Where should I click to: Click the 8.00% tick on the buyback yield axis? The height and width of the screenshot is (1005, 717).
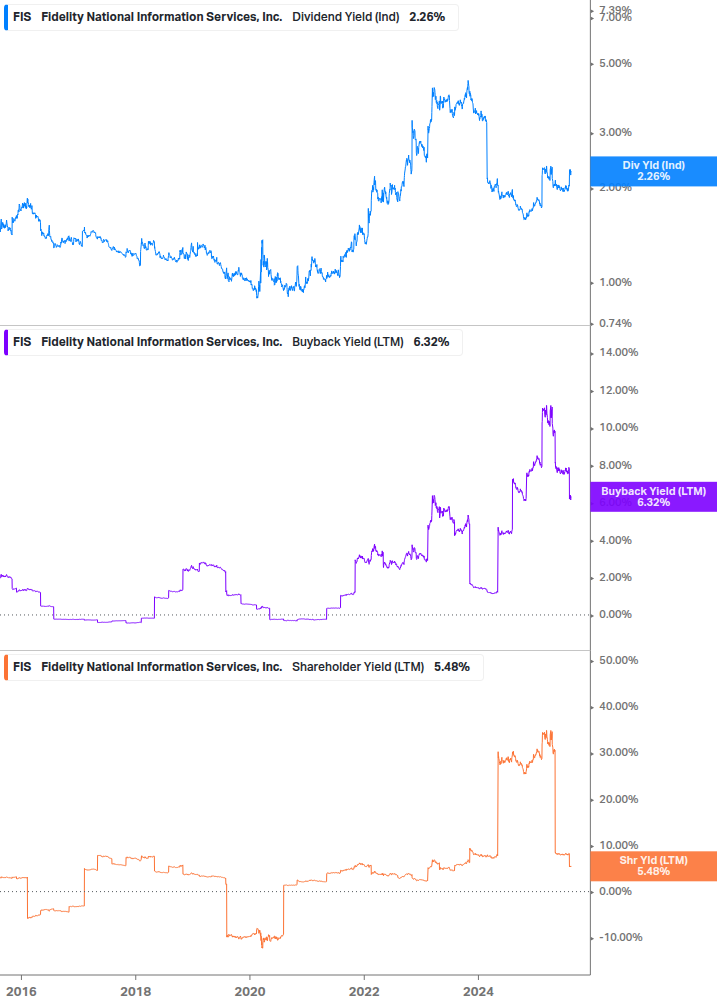[615, 465]
